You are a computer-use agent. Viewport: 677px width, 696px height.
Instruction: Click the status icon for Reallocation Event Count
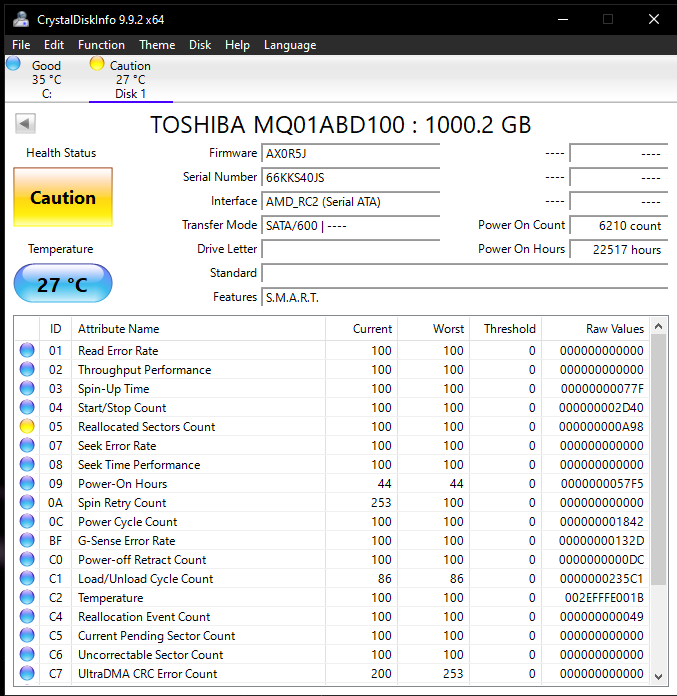[x=27, y=616]
